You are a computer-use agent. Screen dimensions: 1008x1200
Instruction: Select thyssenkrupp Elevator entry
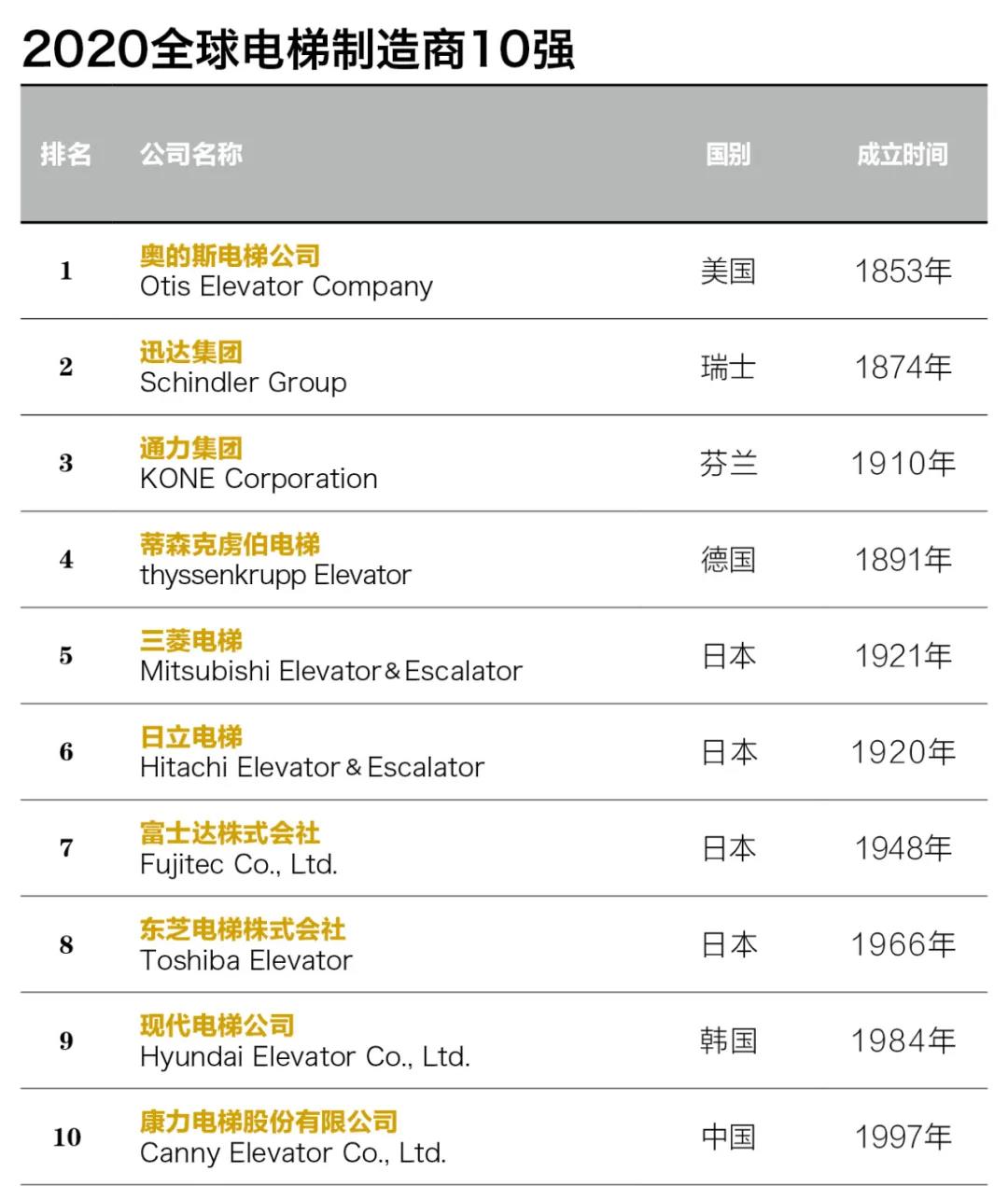coord(275,575)
